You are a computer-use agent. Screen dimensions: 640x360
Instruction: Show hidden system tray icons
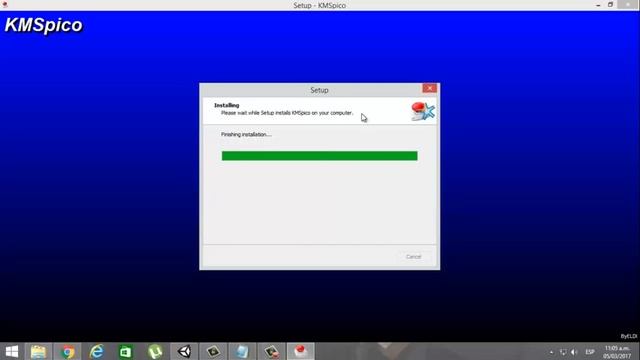[x=551, y=352]
